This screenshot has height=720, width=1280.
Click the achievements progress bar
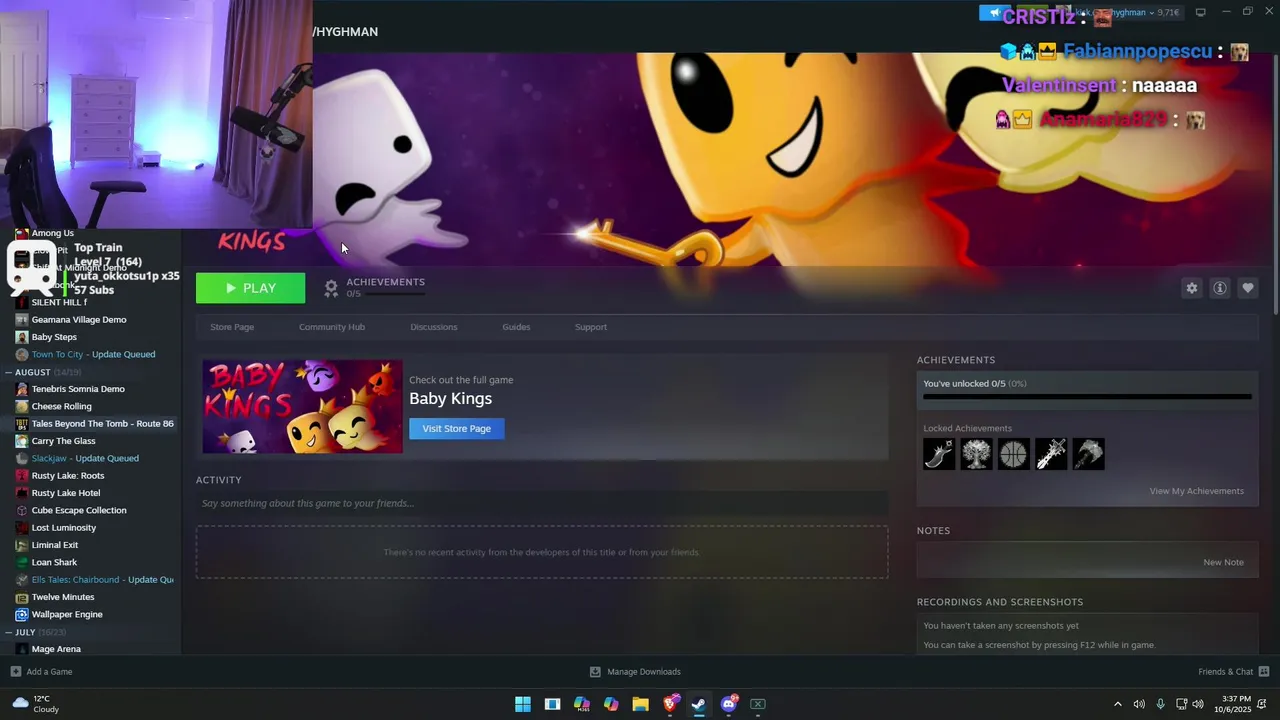(x=1087, y=397)
